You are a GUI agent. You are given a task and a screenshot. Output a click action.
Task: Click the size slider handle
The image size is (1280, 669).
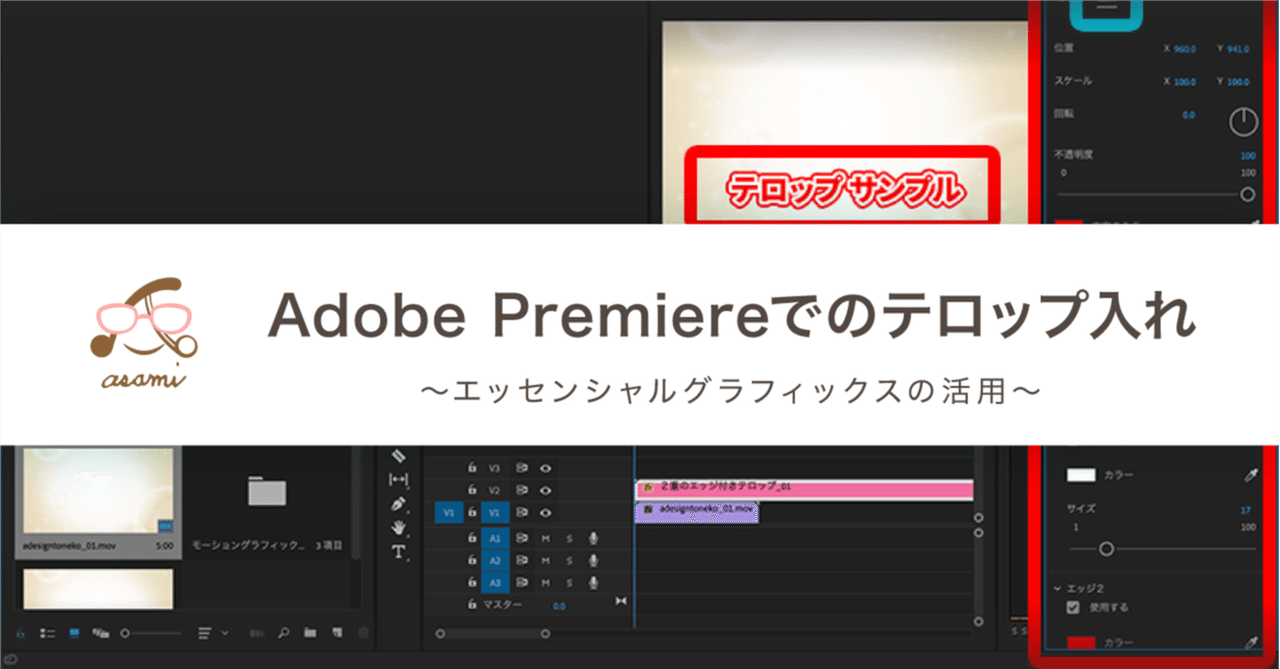(x=1106, y=548)
